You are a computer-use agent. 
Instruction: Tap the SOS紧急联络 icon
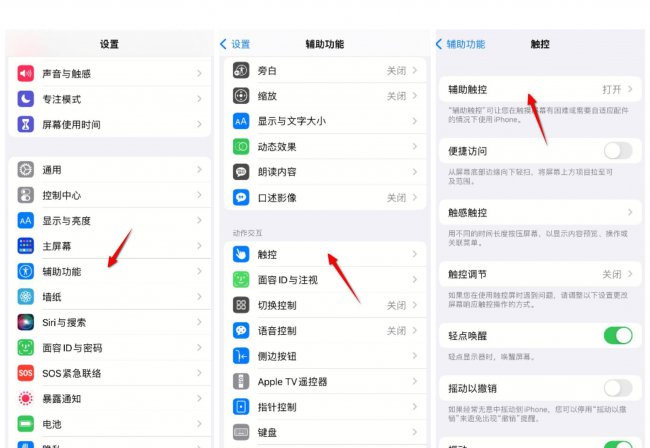[25, 373]
